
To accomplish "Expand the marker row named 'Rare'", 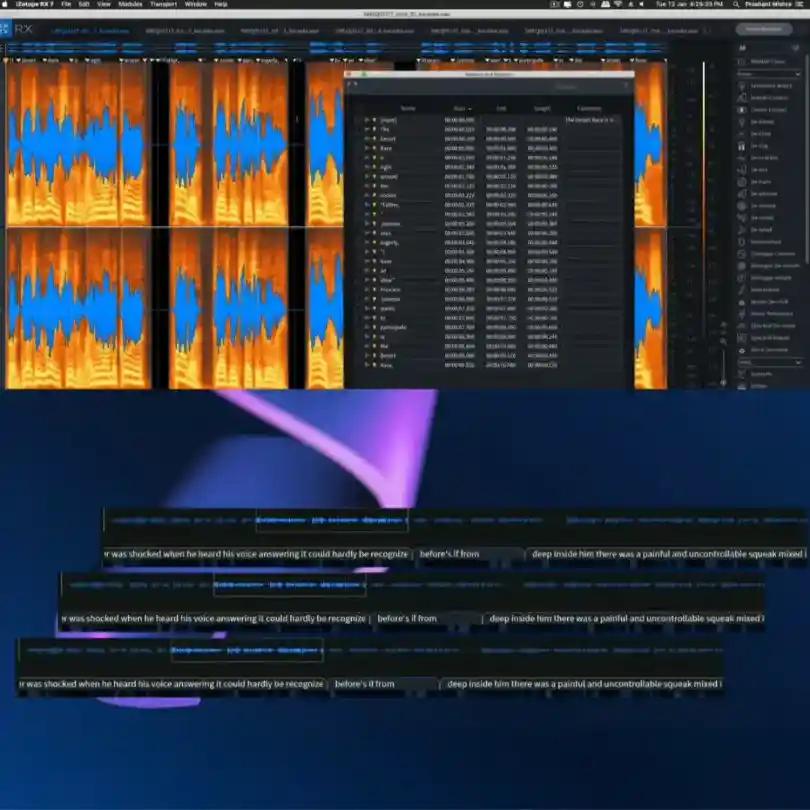I will (366, 146).
